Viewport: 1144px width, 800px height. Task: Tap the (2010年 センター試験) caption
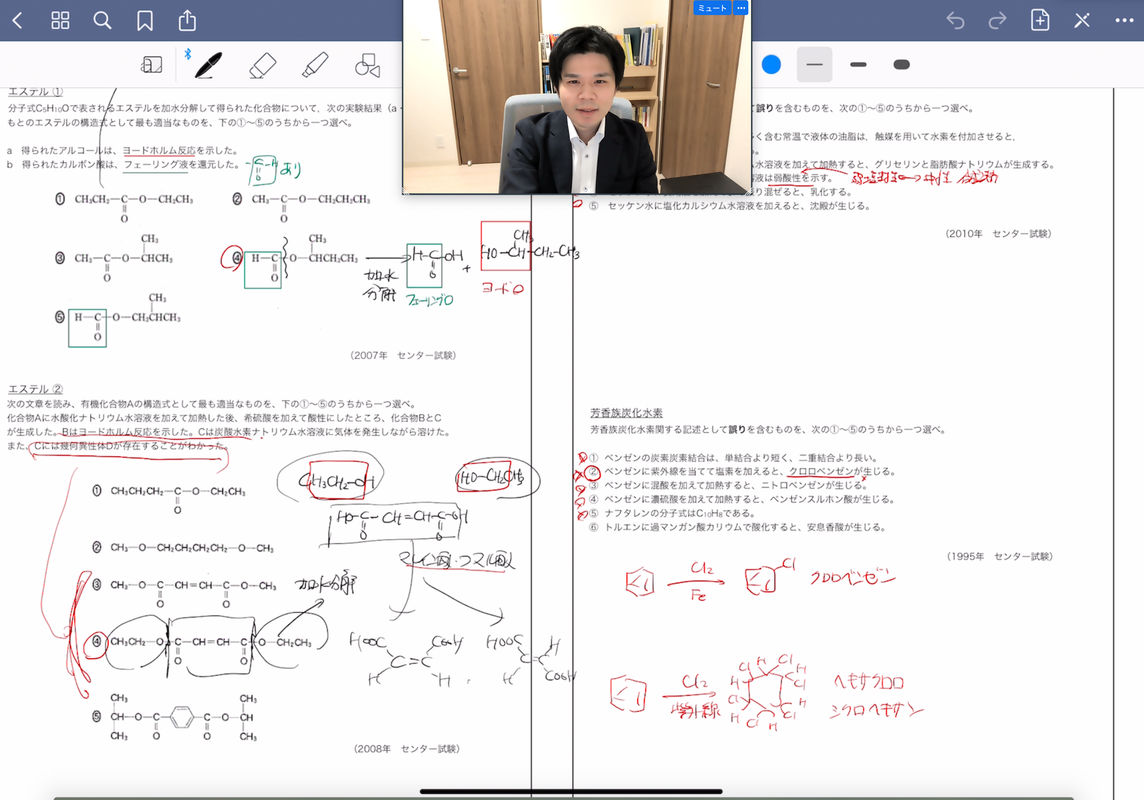[x=998, y=233]
